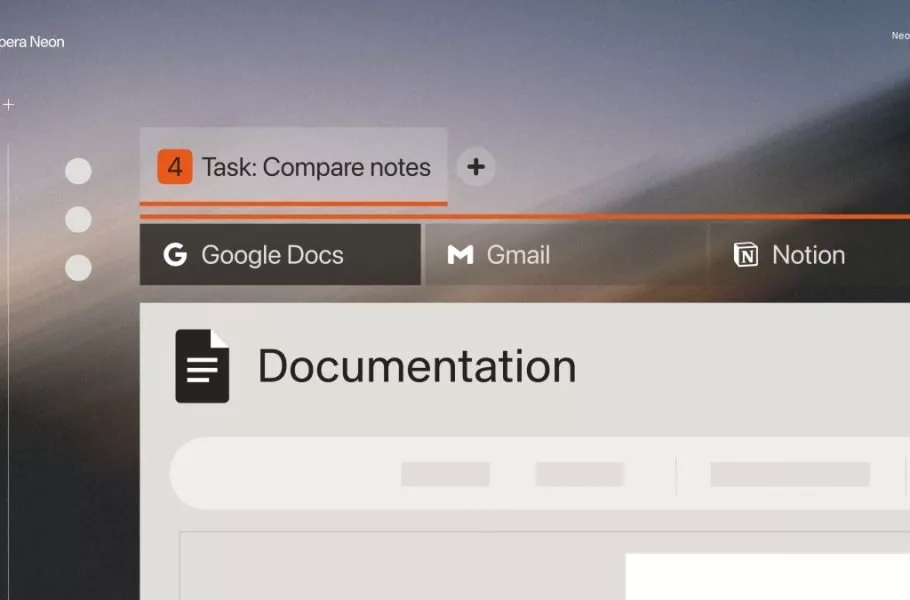Open the Gmail tab
The height and width of the screenshot is (600, 910).
566,255
